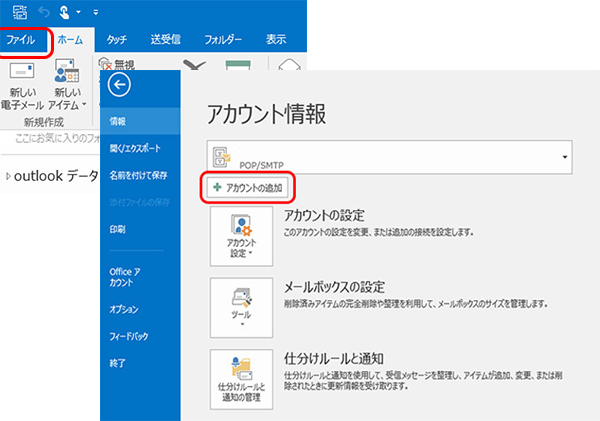Switch to the フォルダー (Folder) tab

click(221, 41)
